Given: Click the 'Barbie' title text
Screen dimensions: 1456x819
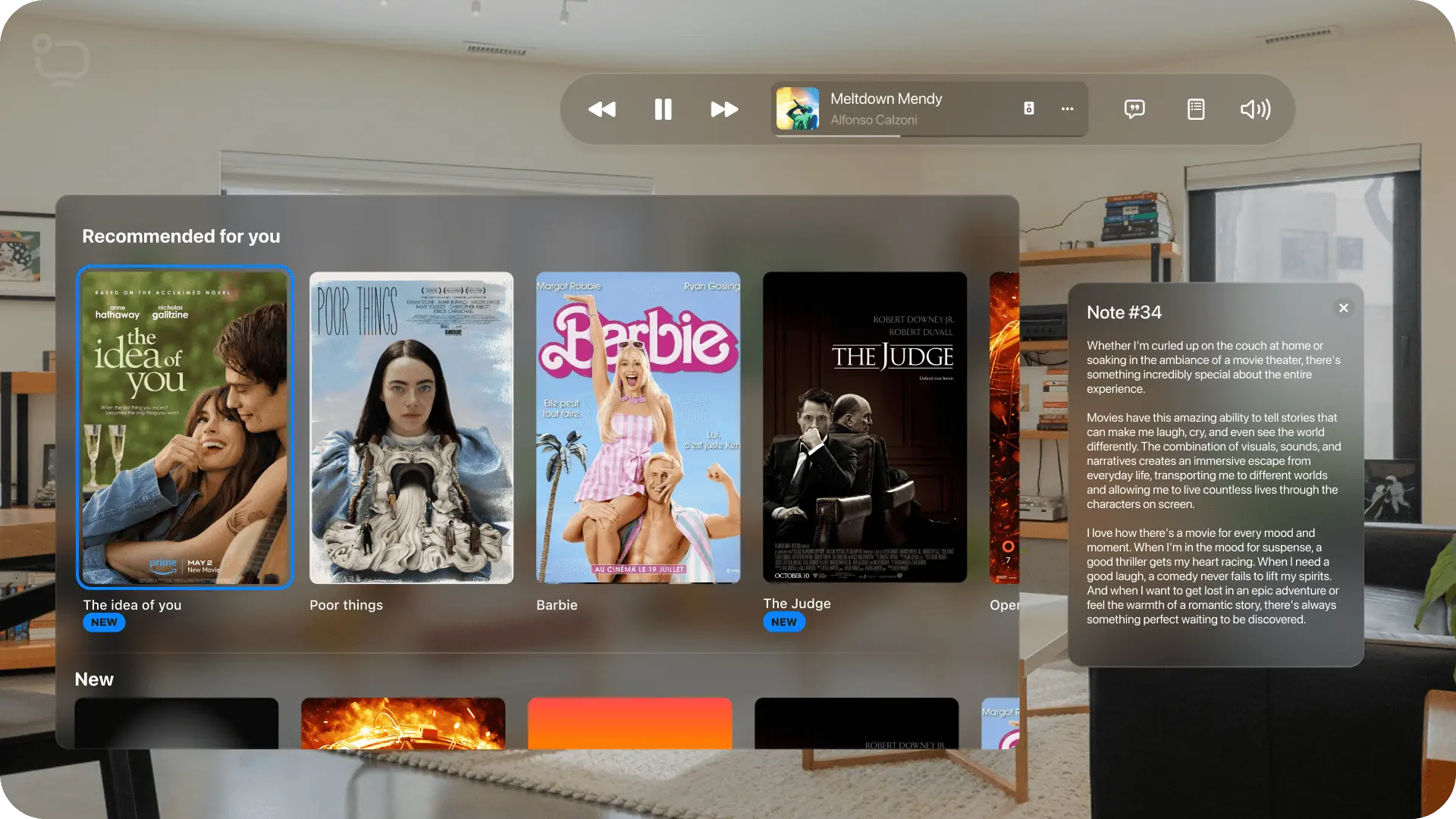Looking at the screenshot, I should click(x=557, y=605).
